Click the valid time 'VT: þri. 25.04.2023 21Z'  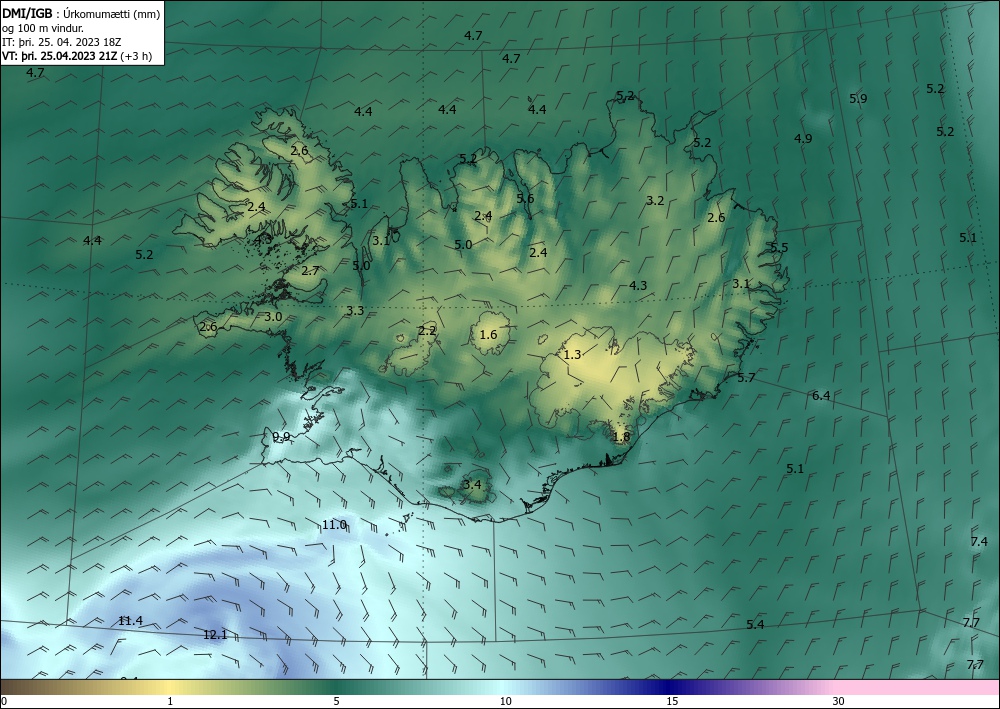tap(60, 56)
